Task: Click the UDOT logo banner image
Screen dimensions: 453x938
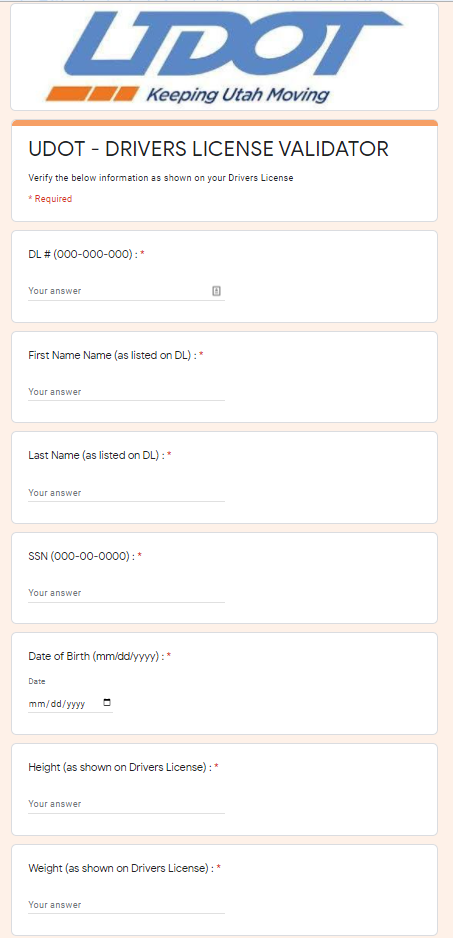Action: (x=224, y=57)
